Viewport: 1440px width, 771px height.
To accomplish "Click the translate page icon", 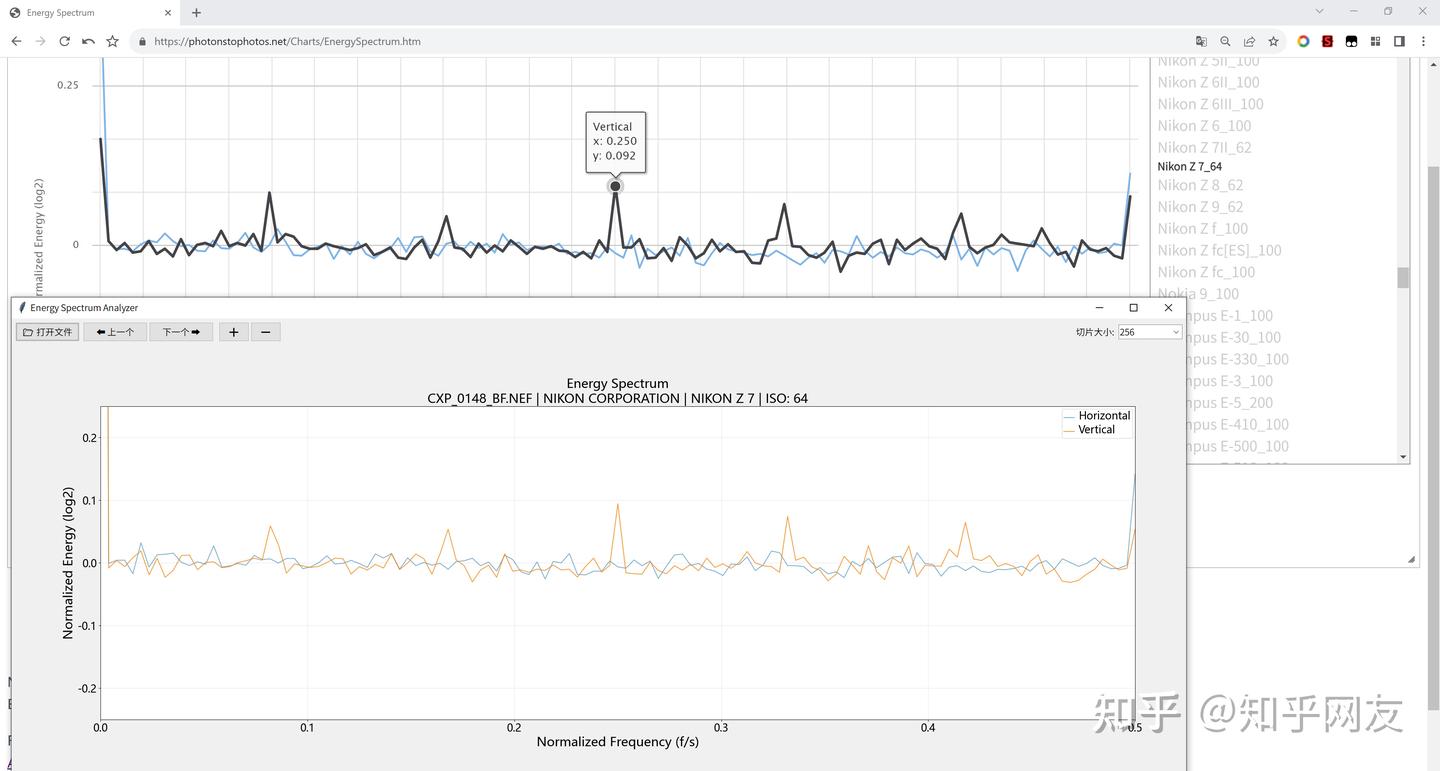I will coord(1201,41).
